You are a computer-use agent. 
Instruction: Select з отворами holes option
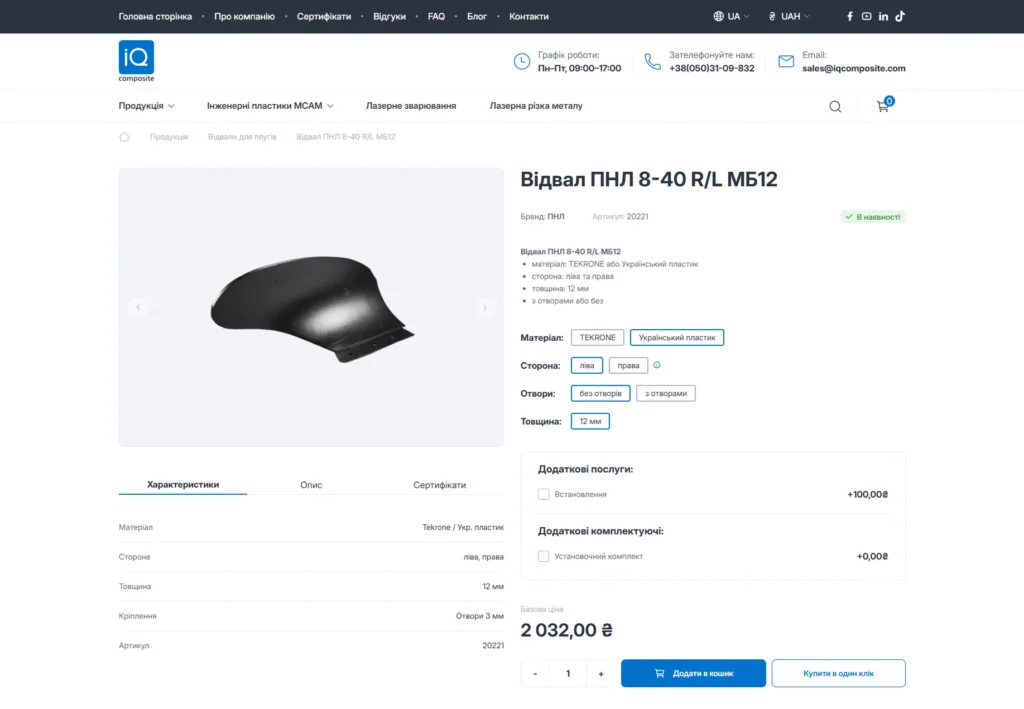(665, 394)
